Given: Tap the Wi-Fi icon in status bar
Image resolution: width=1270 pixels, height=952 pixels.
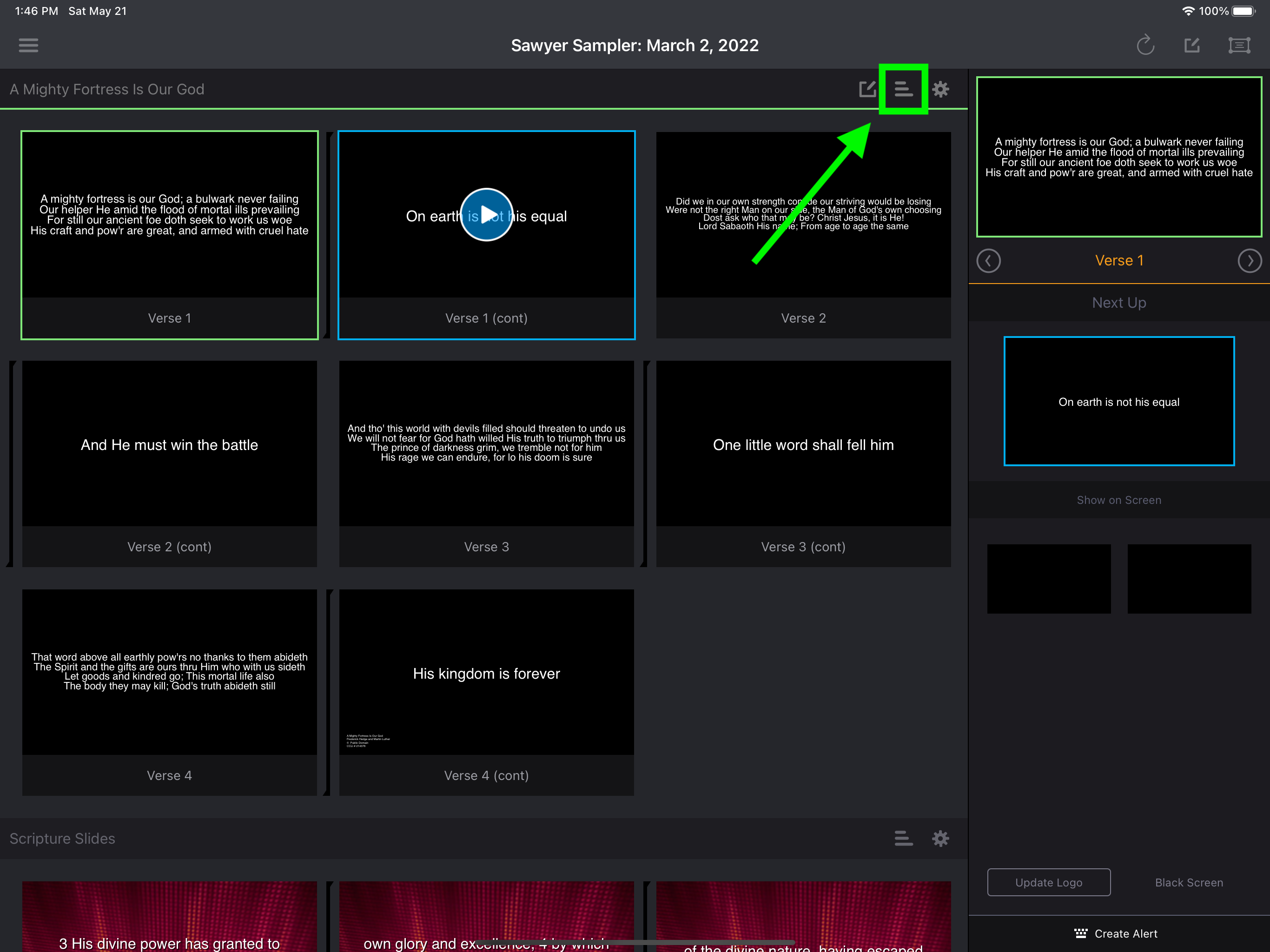Looking at the screenshot, I should pos(1188,11).
